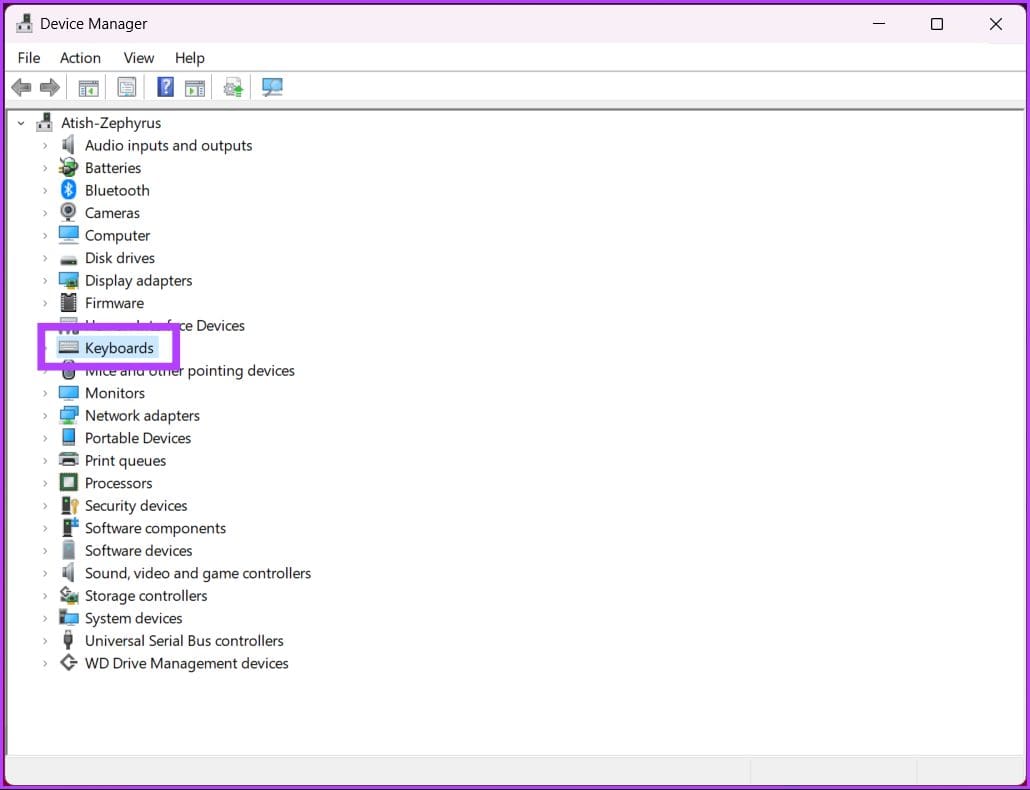This screenshot has height=790, width=1030.
Task: Select the WD Drive Management devices icon
Action: coord(68,663)
